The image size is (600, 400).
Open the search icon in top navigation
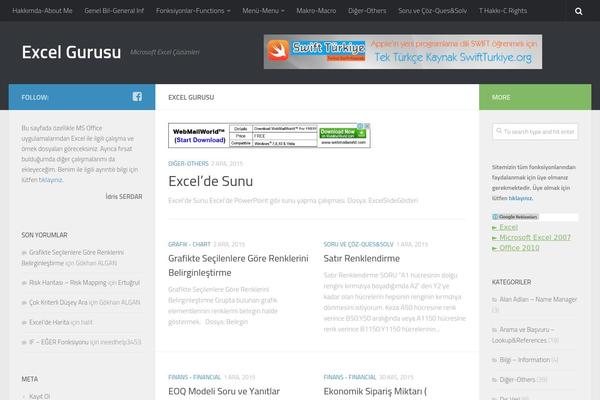579,11
